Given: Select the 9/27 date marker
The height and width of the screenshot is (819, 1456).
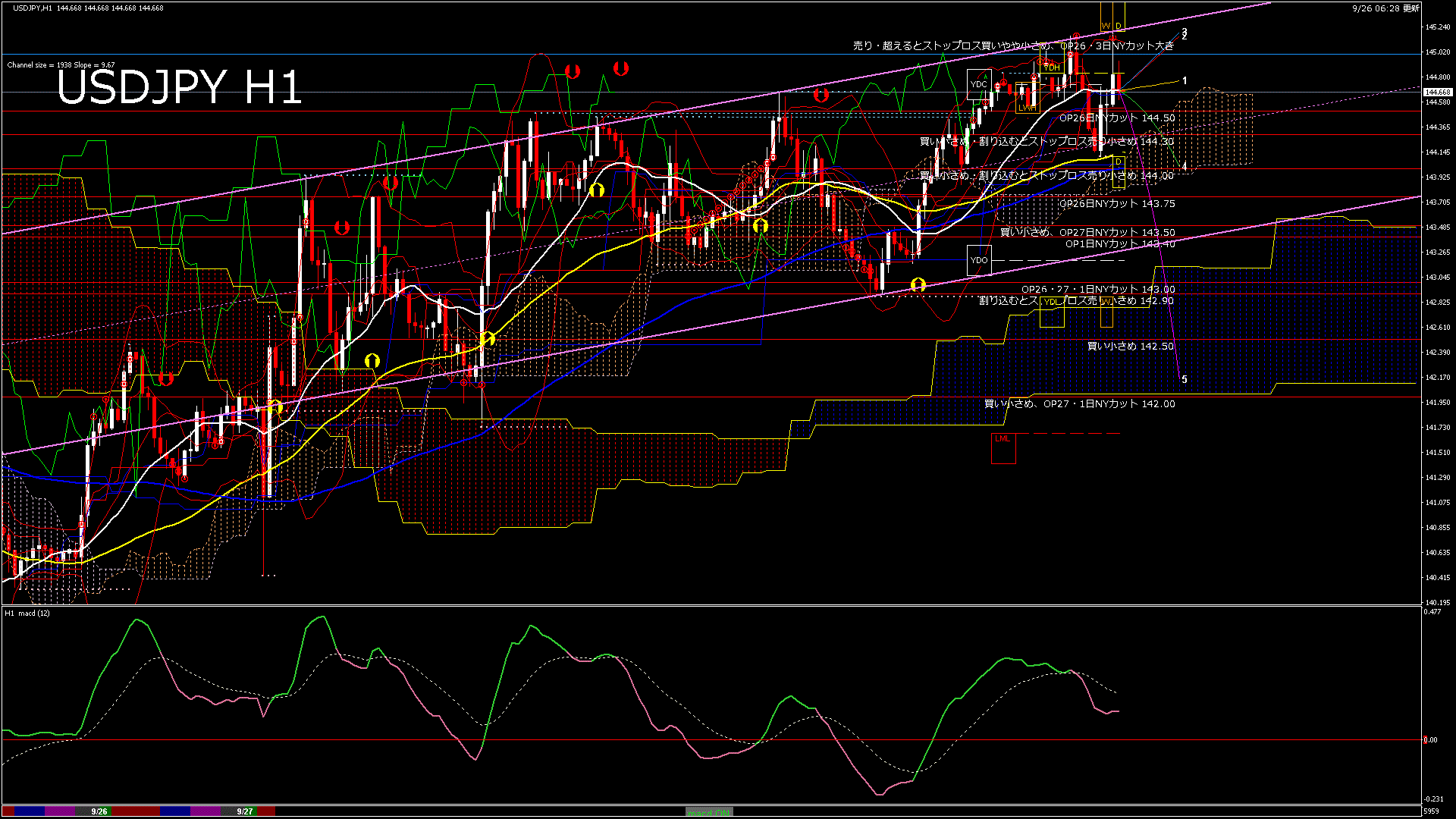Looking at the screenshot, I should coord(245,811).
